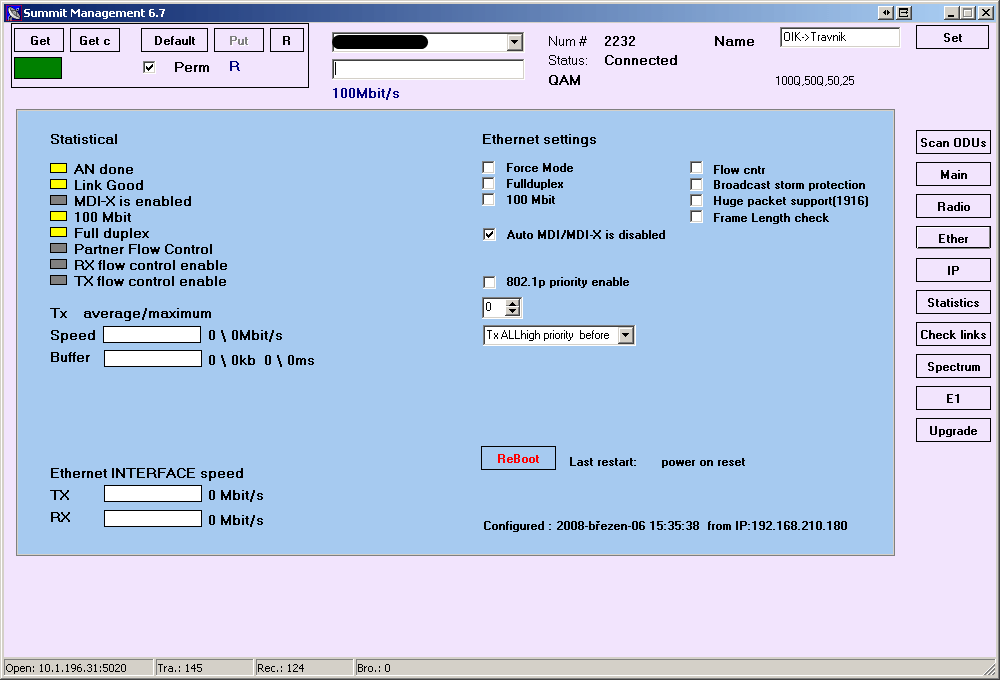The image size is (1000, 680).
Task: Click the Get button
Action: click(40, 41)
